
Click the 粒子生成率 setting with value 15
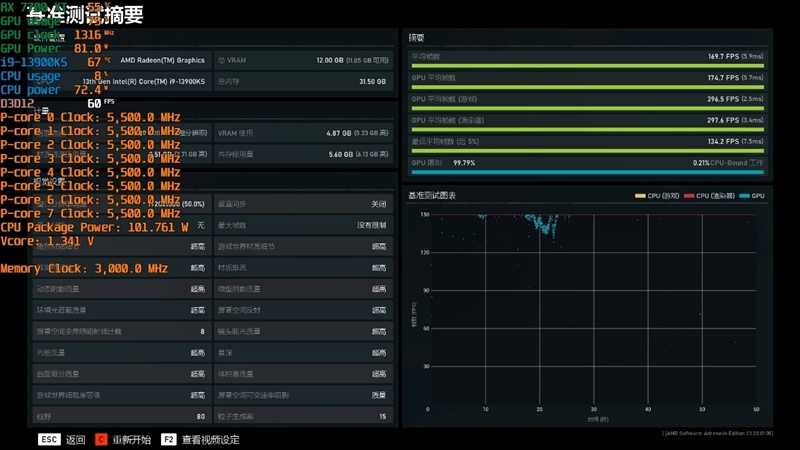(x=302, y=416)
